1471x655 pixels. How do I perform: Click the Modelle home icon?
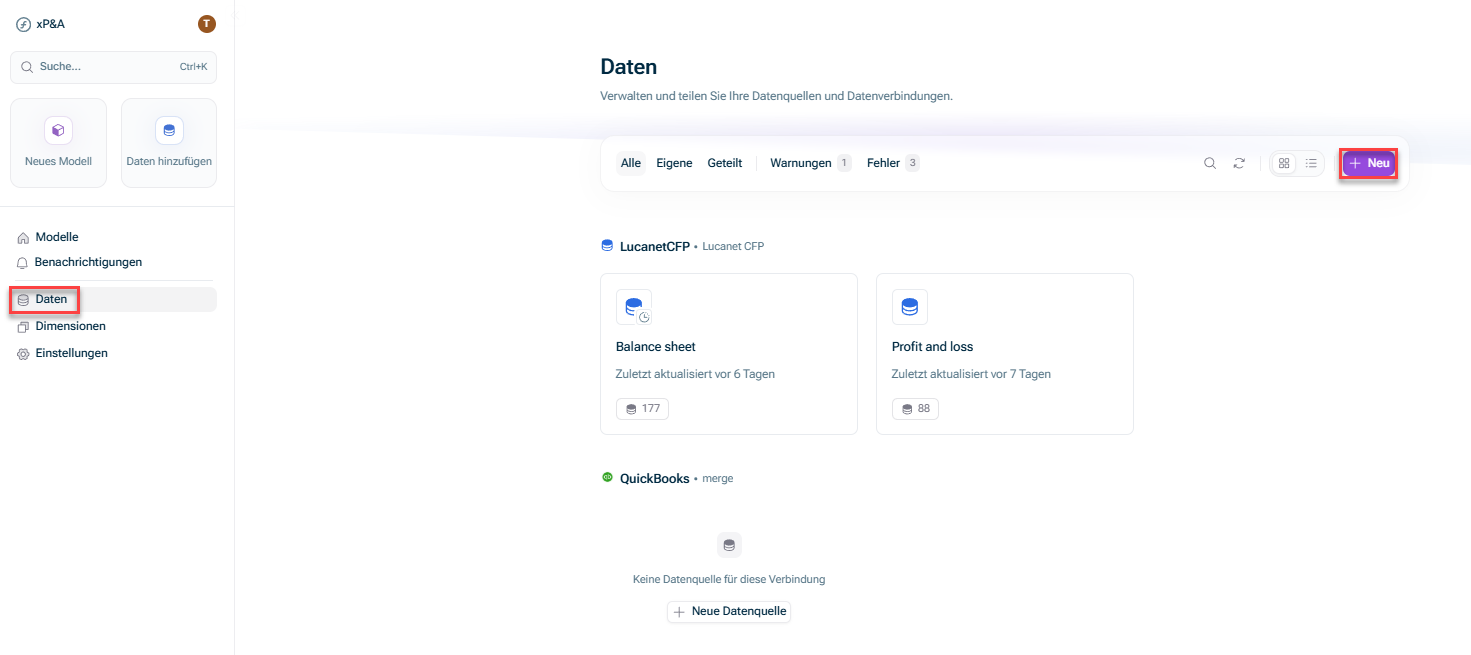pos(24,238)
